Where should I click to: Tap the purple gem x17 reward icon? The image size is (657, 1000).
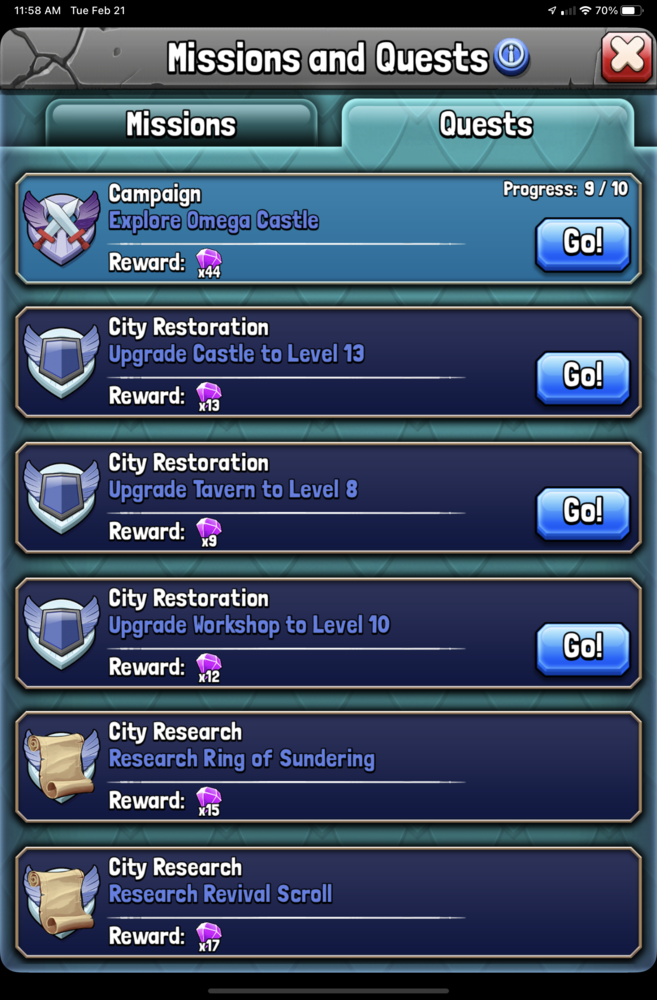[x=209, y=937]
